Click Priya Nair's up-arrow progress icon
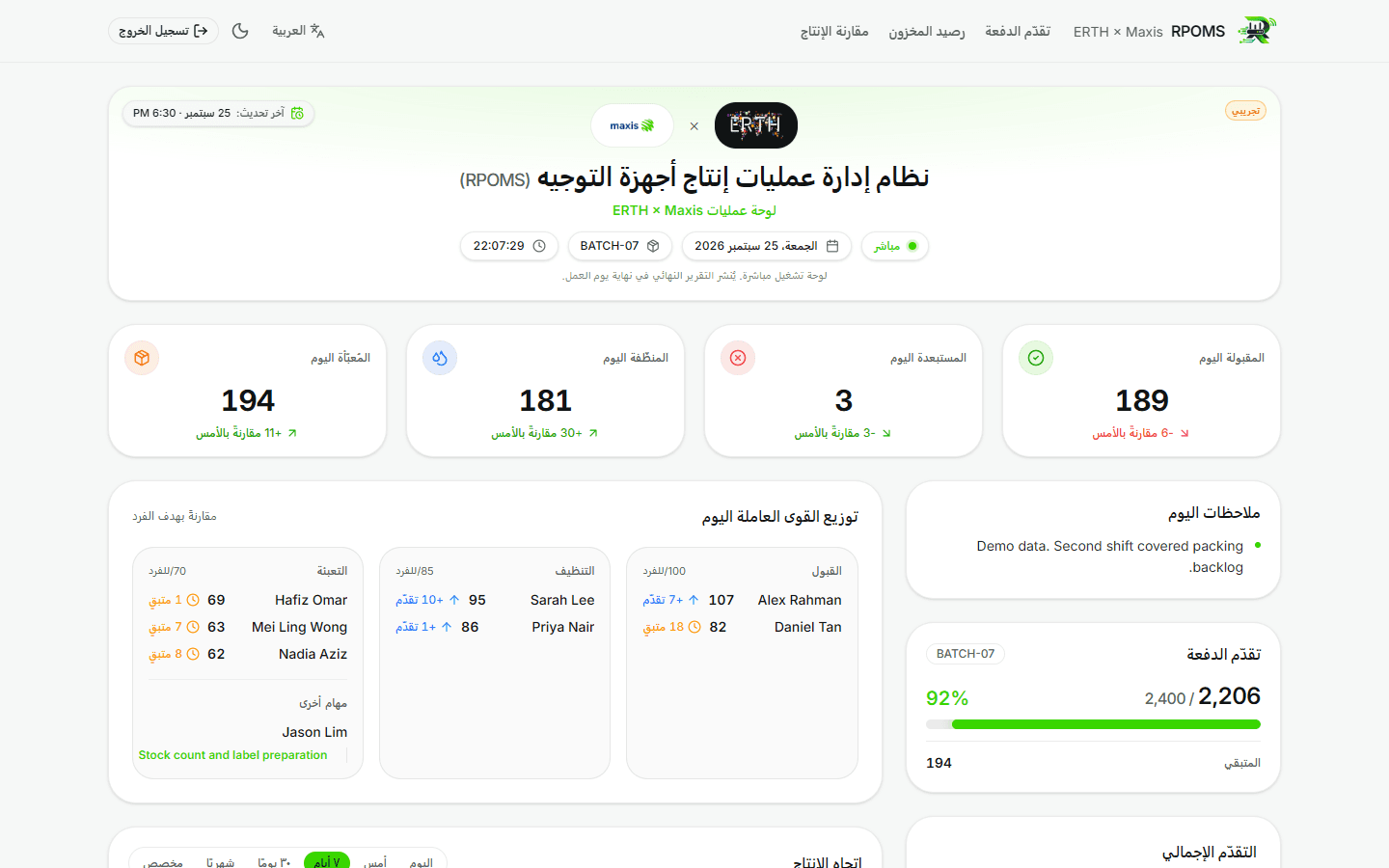 (447, 627)
